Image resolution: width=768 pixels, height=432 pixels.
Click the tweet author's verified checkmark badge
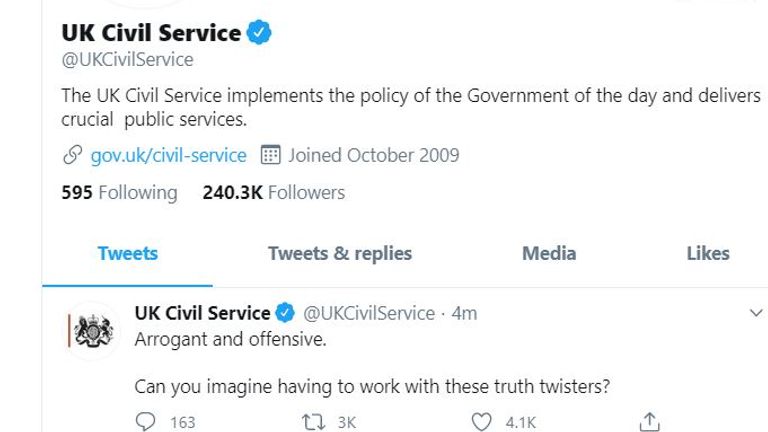click(285, 313)
